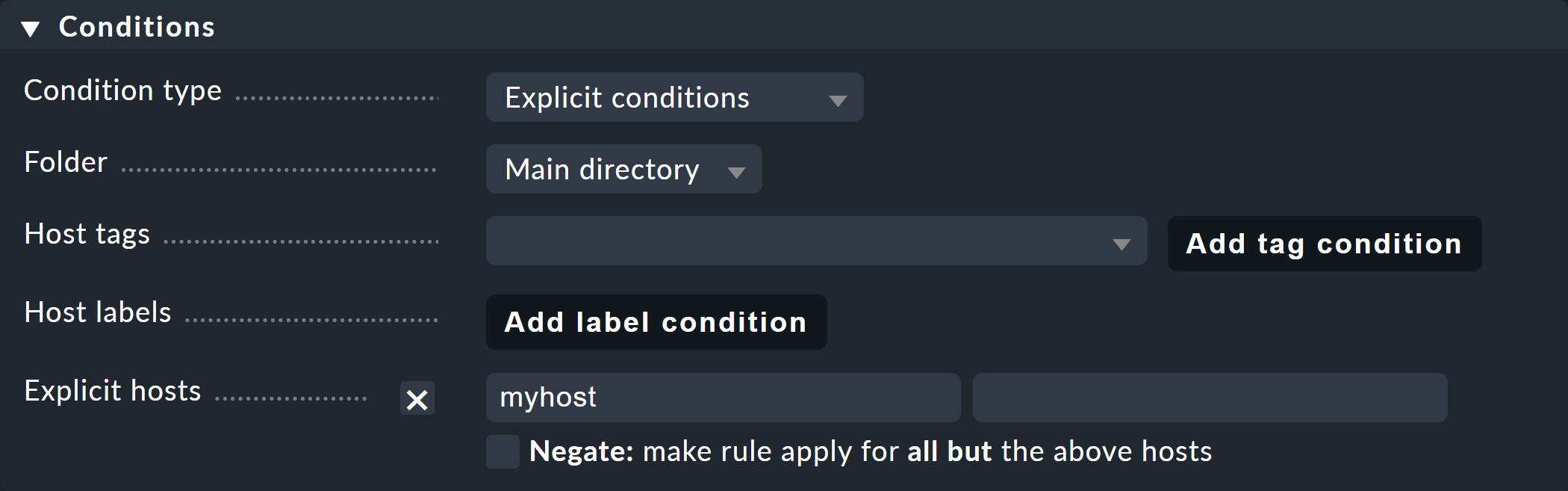Open the Main directory selector arrow

coord(737,170)
